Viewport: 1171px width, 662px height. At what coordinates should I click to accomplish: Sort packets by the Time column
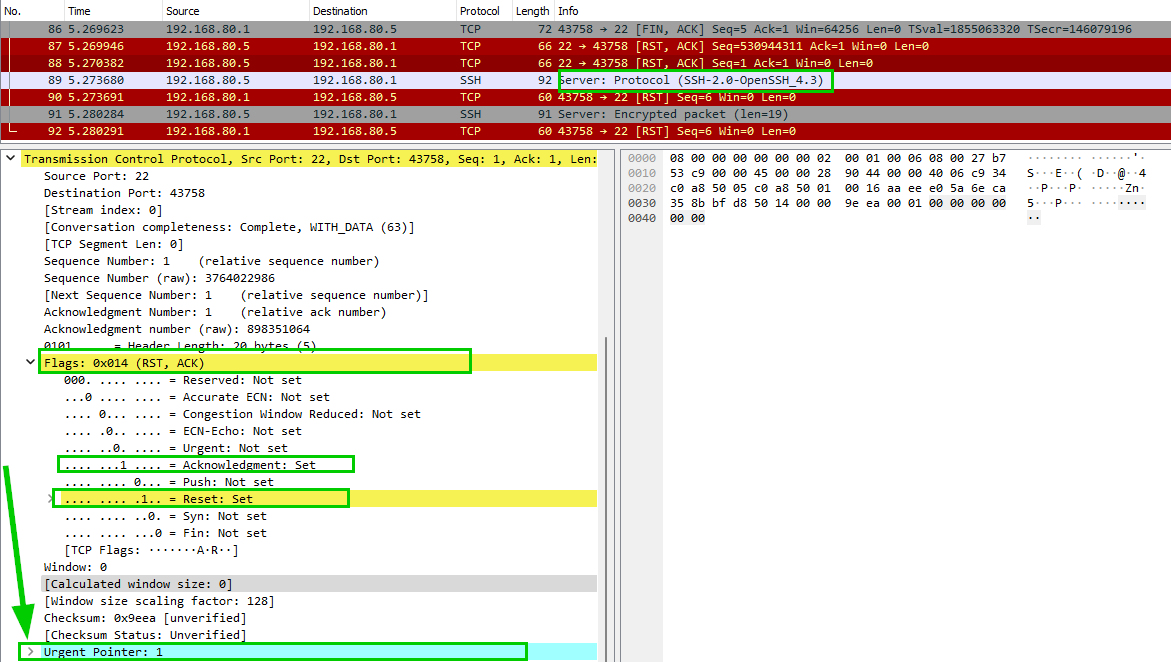tap(79, 10)
